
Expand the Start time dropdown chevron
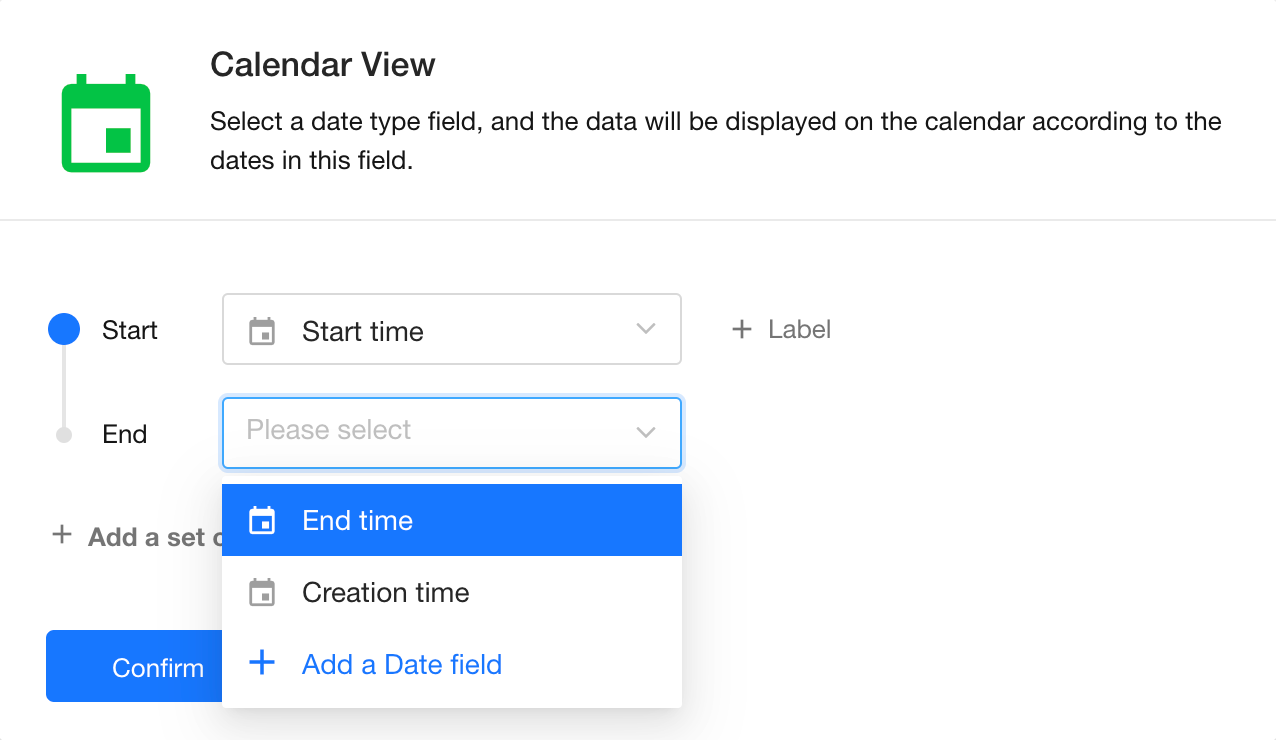coord(646,329)
